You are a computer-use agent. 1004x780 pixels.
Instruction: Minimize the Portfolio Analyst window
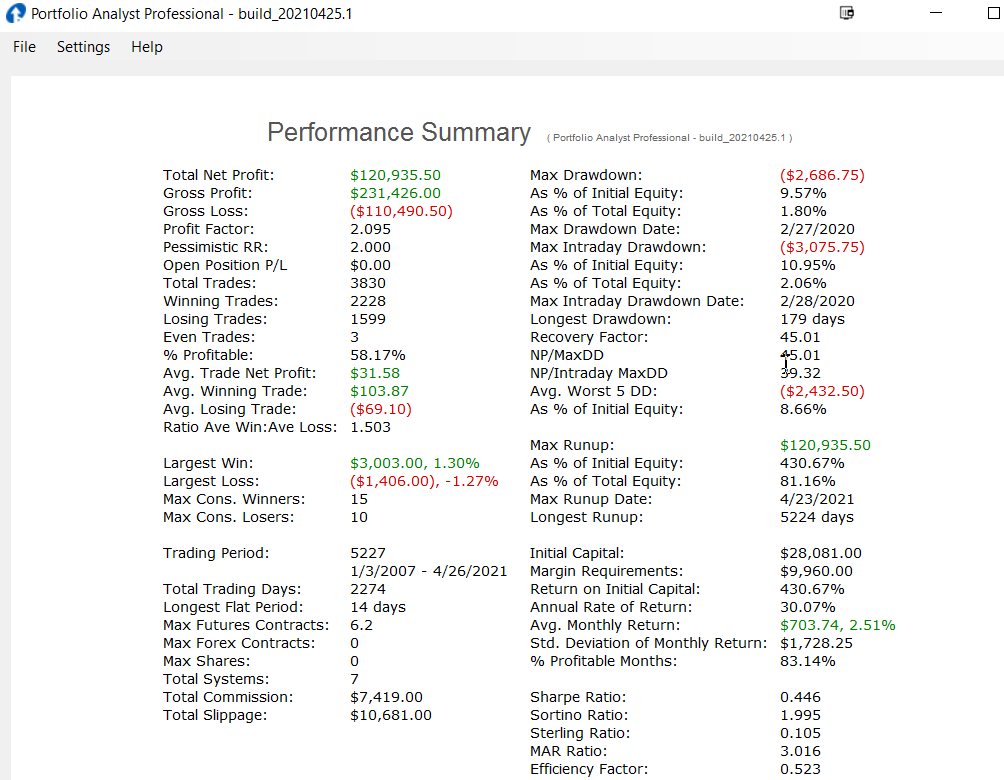[x=936, y=13]
